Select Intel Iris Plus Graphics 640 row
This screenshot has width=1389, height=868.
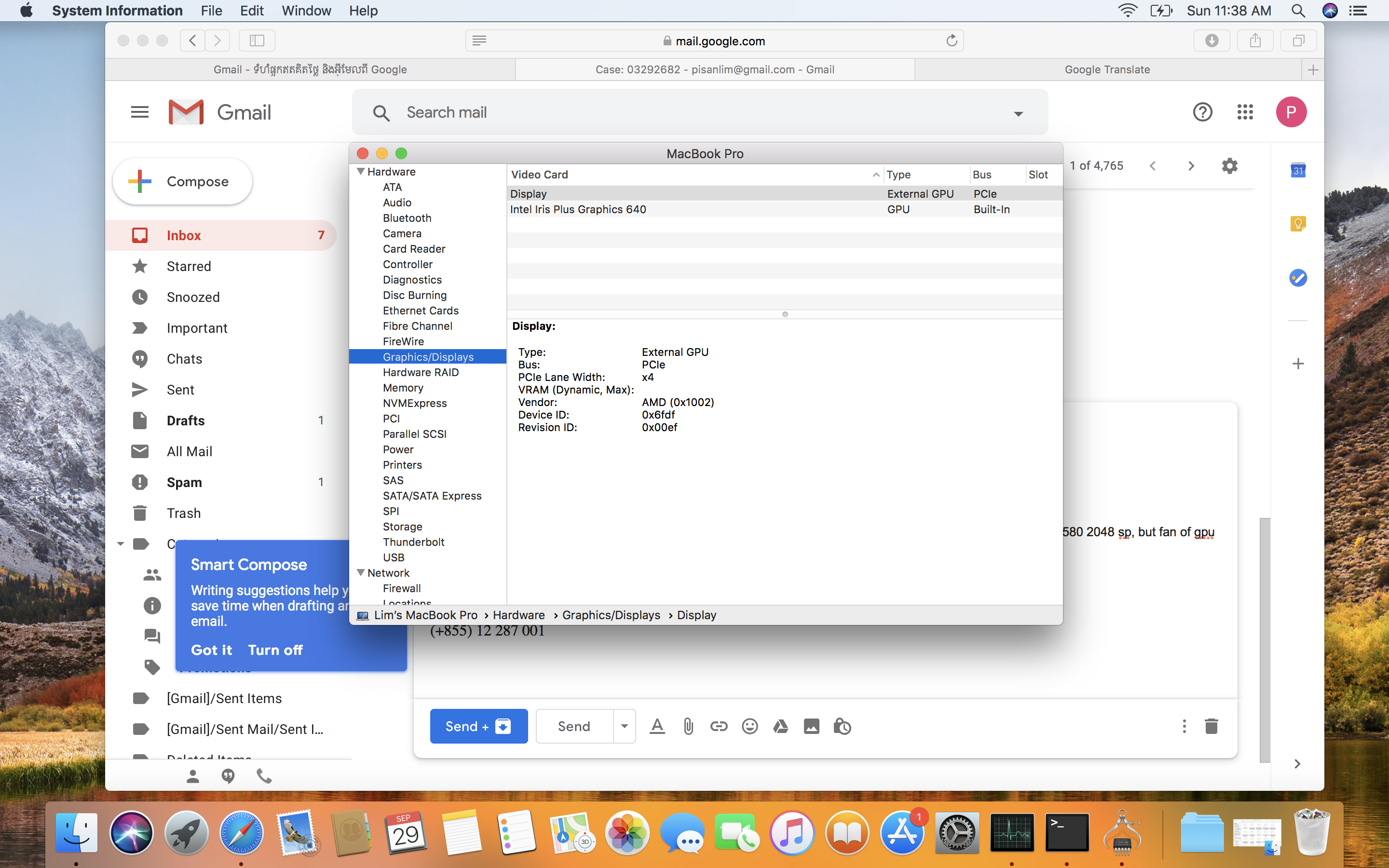click(x=784, y=210)
